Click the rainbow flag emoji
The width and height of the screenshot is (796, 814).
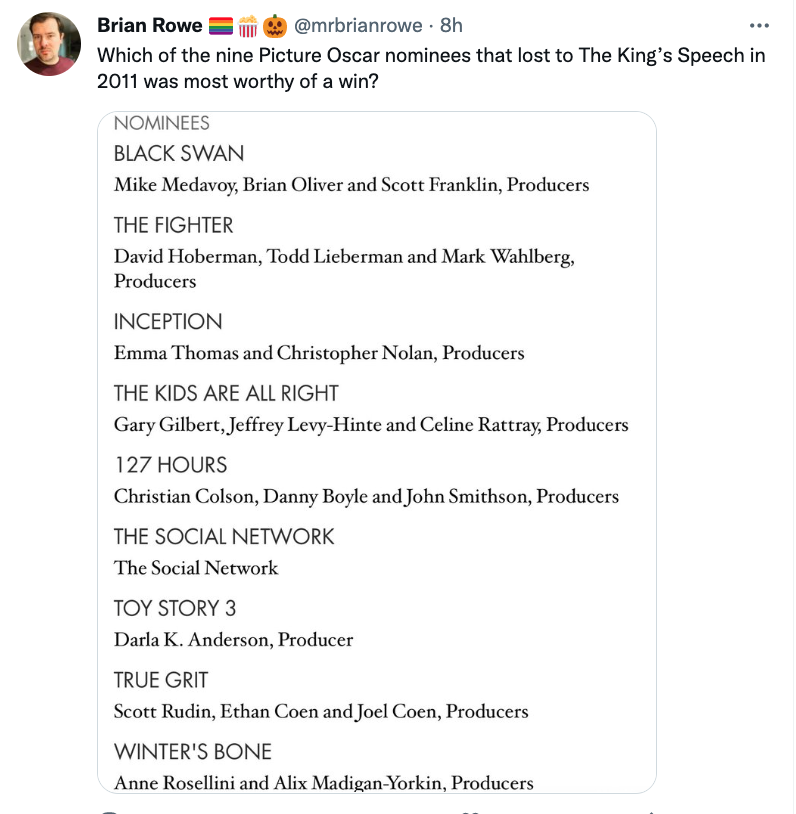(220, 25)
